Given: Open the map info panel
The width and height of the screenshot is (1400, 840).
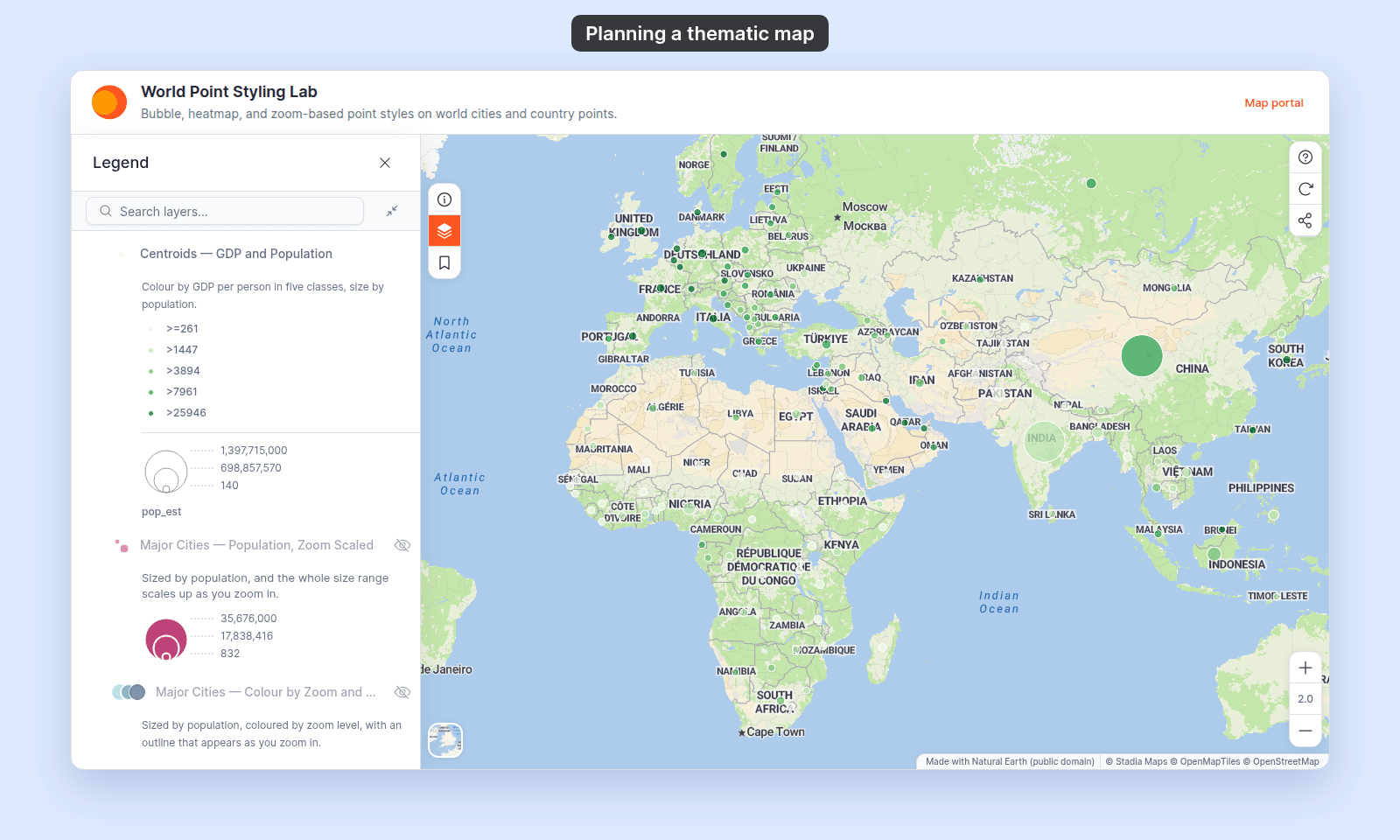Looking at the screenshot, I should click(x=444, y=199).
